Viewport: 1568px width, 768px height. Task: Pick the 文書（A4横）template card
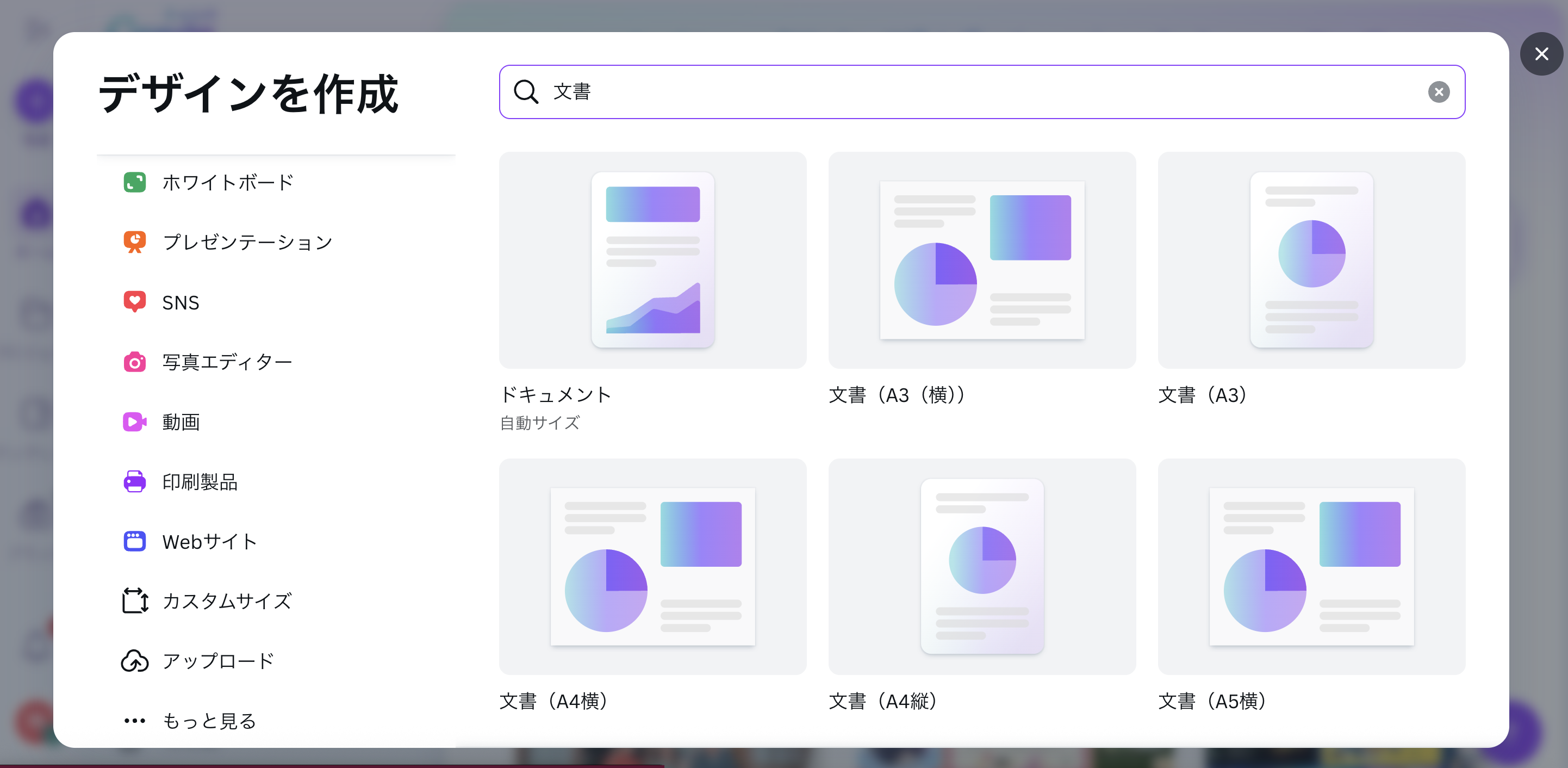[652, 566]
